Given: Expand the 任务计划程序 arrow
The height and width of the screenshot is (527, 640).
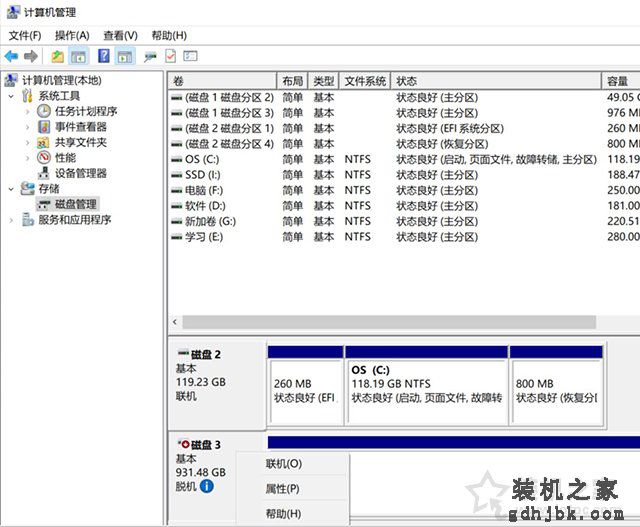Looking at the screenshot, I should tap(27, 111).
